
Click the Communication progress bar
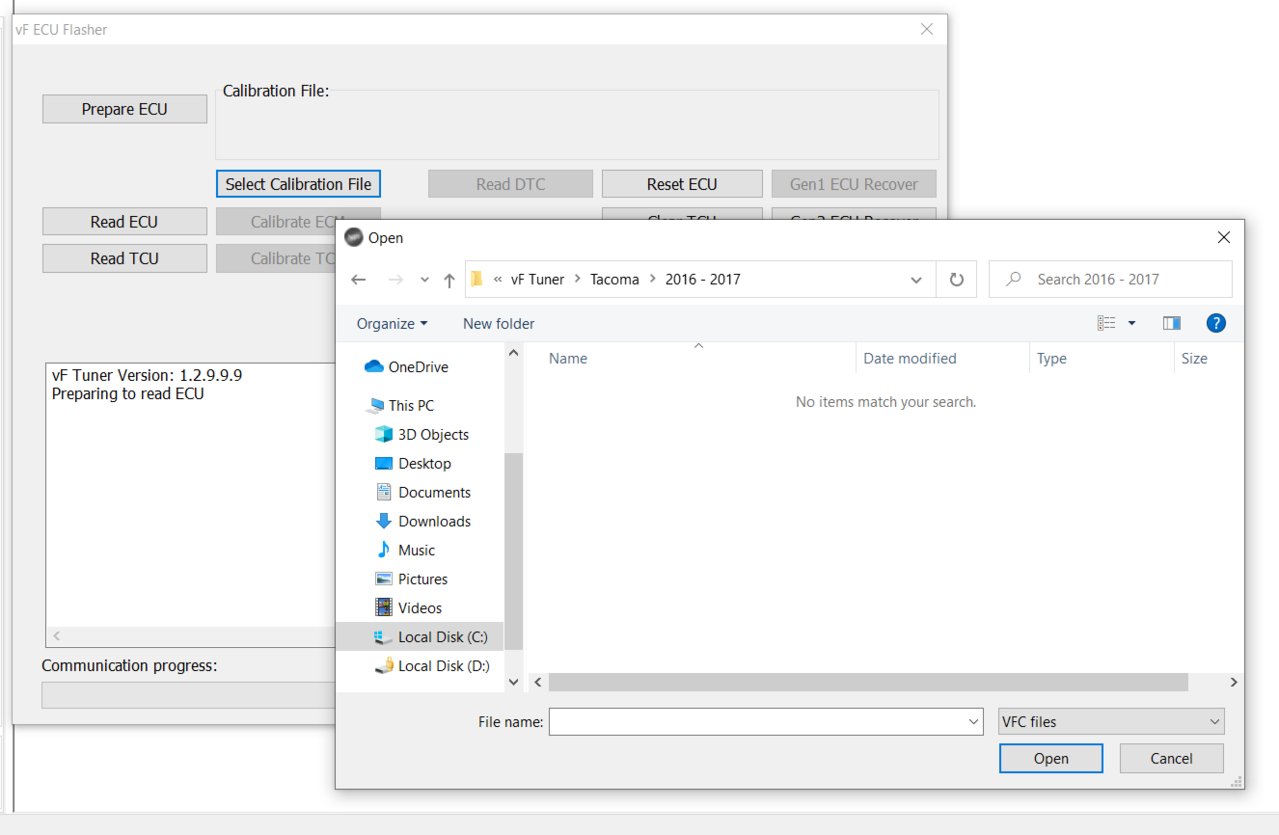point(188,695)
